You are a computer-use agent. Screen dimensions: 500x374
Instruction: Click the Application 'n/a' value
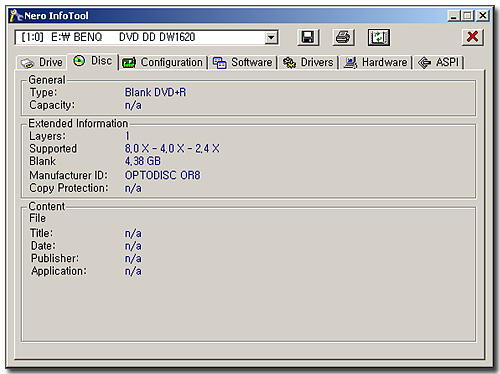point(133,271)
